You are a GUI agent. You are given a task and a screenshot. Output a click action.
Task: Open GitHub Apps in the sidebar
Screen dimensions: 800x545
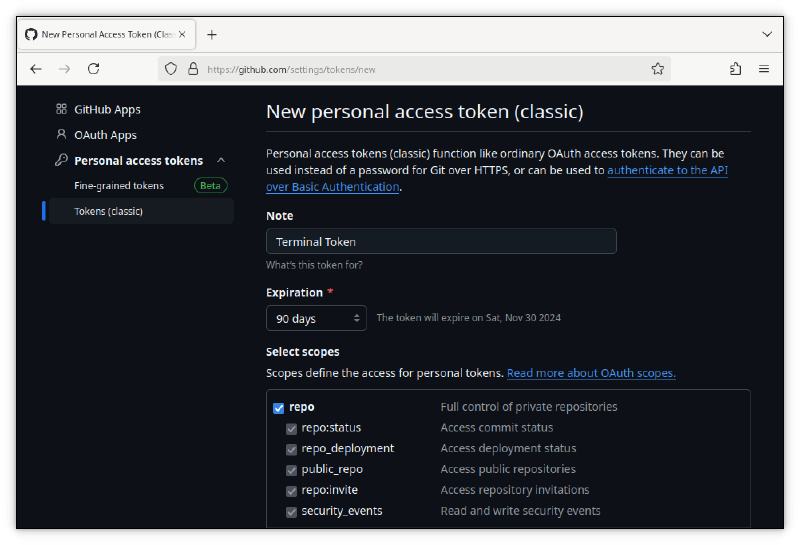107,109
